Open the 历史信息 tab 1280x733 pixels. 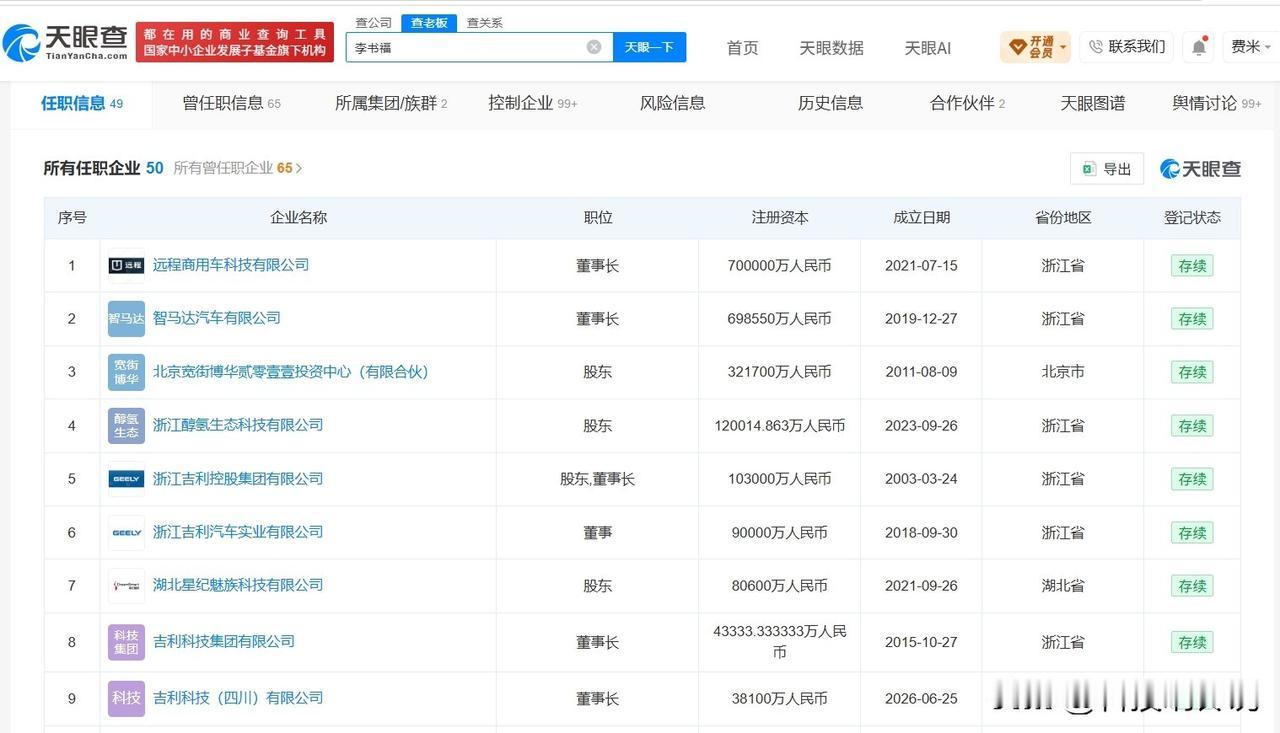(830, 103)
